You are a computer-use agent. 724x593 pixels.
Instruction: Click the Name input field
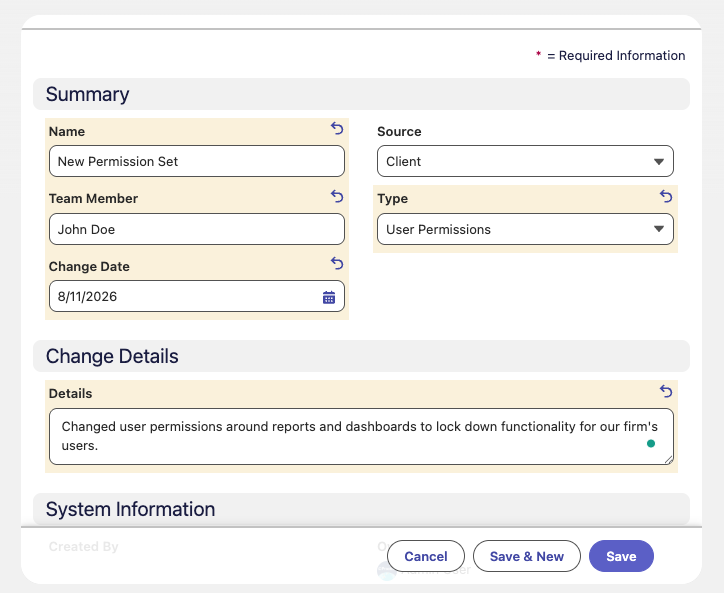(197, 161)
